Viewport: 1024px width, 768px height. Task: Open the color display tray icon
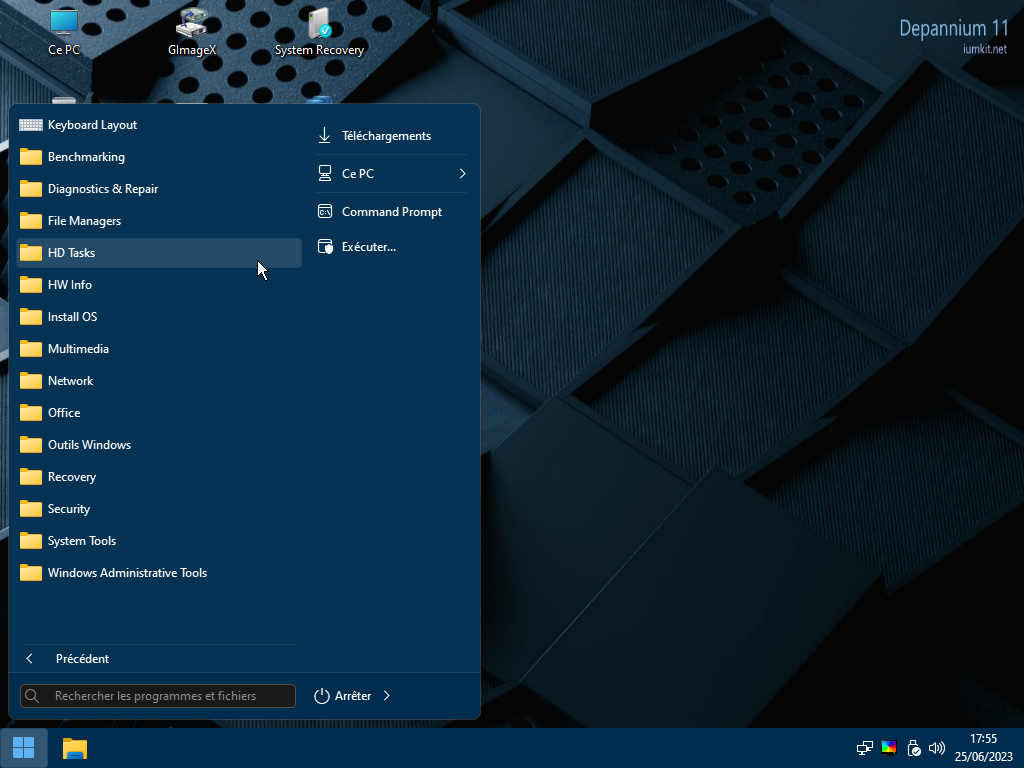click(x=889, y=748)
